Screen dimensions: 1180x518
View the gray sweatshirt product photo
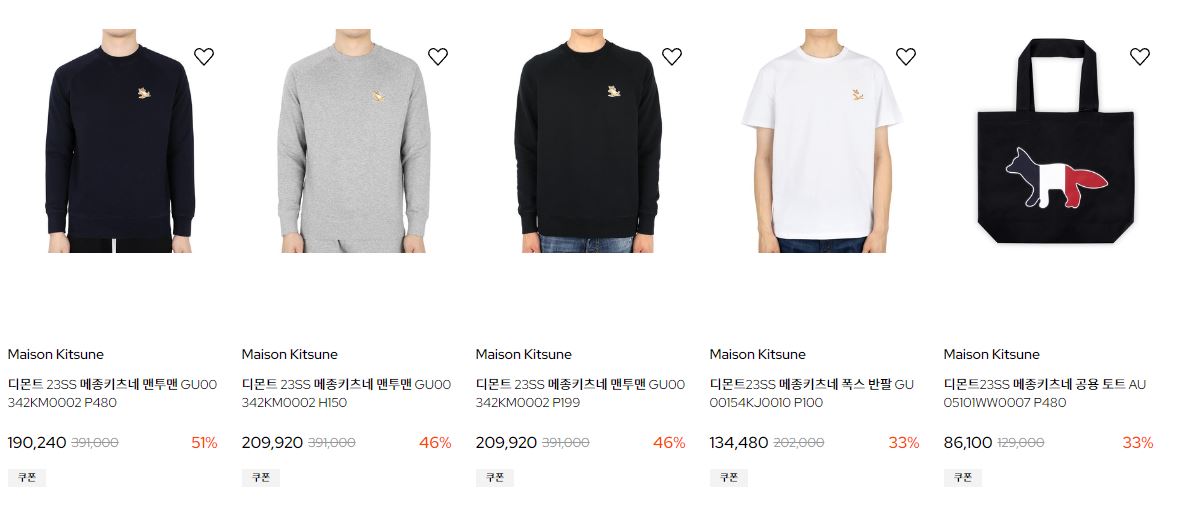(x=354, y=141)
